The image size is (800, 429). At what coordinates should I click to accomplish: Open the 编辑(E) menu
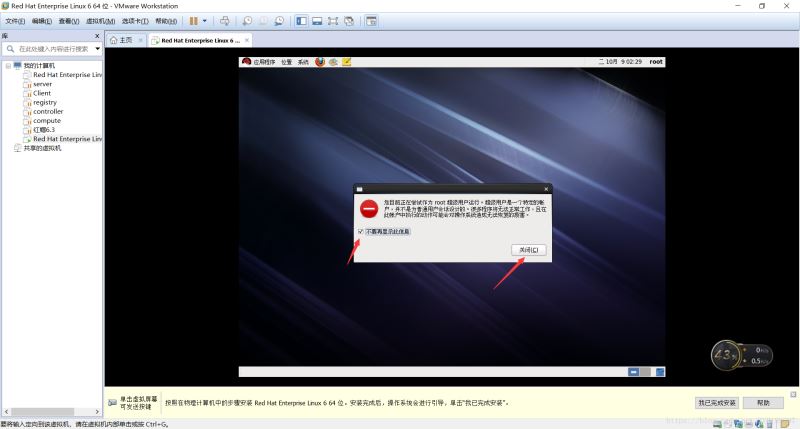point(42,21)
